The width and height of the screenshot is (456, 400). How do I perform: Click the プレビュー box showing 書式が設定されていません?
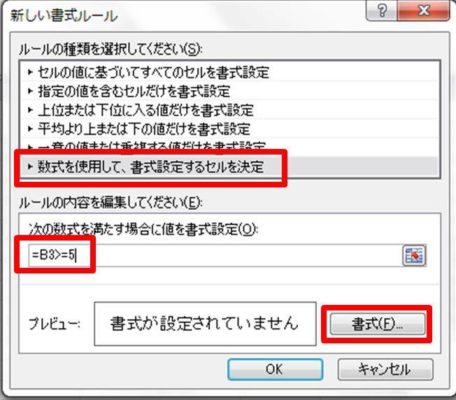205,324
